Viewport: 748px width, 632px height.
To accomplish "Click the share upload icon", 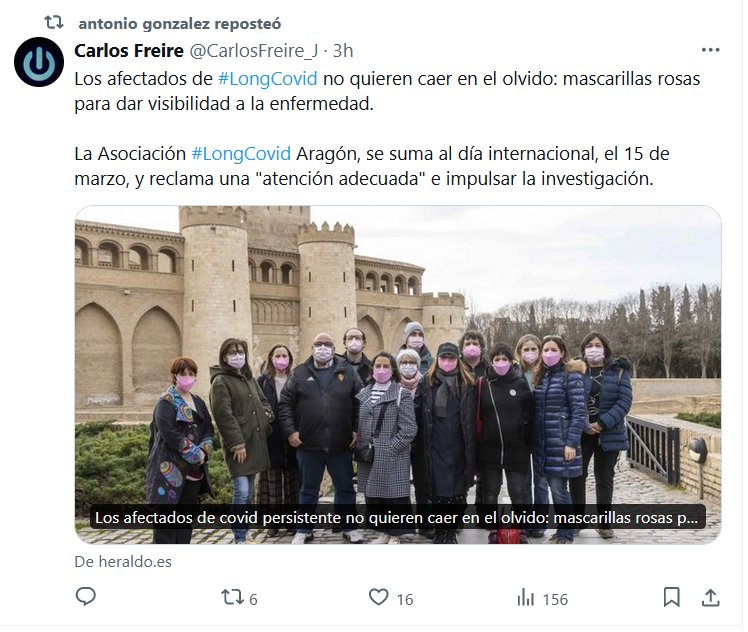I will [x=710, y=597].
